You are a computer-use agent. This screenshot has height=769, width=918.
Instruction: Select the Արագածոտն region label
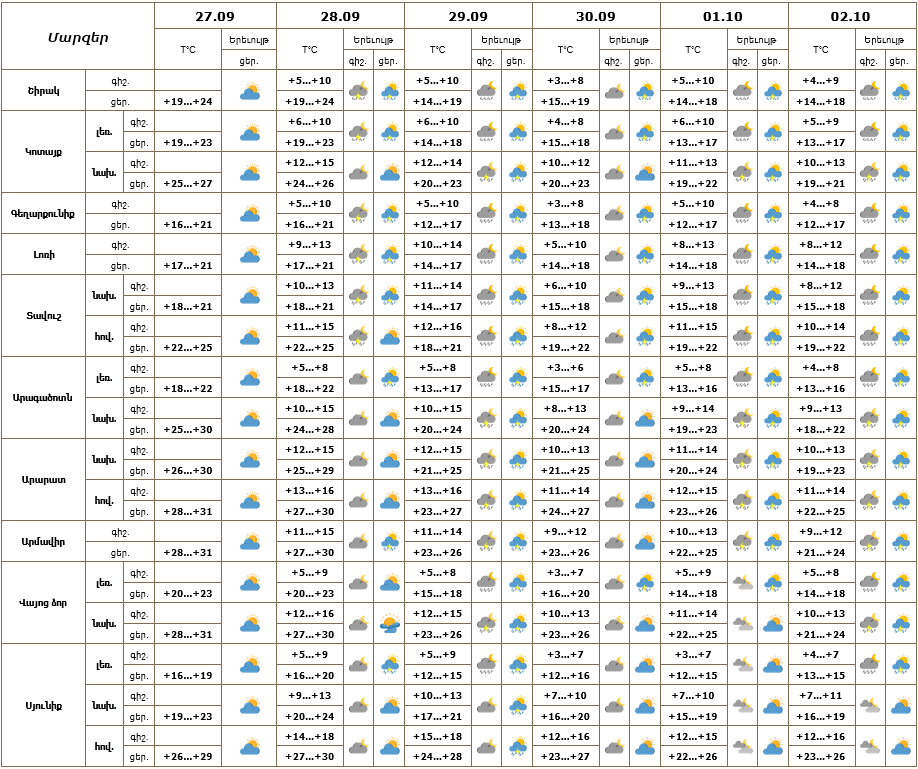tap(43, 398)
